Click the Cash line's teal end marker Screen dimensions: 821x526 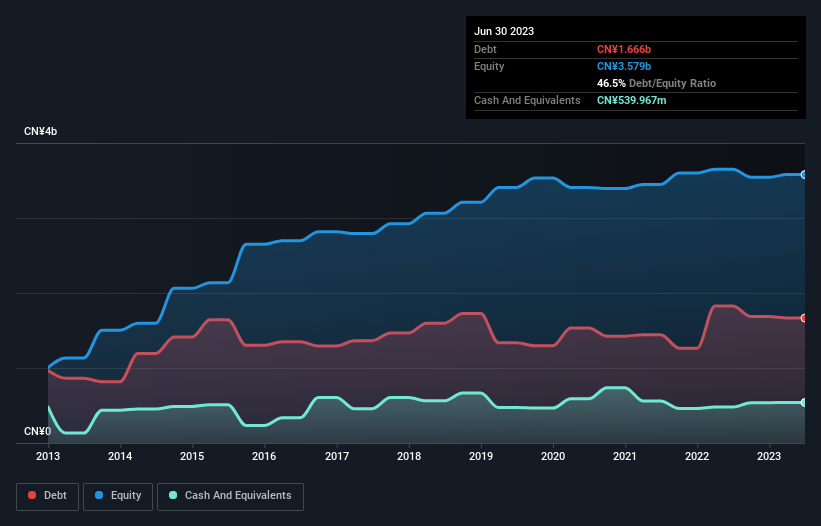(x=804, y=402)
